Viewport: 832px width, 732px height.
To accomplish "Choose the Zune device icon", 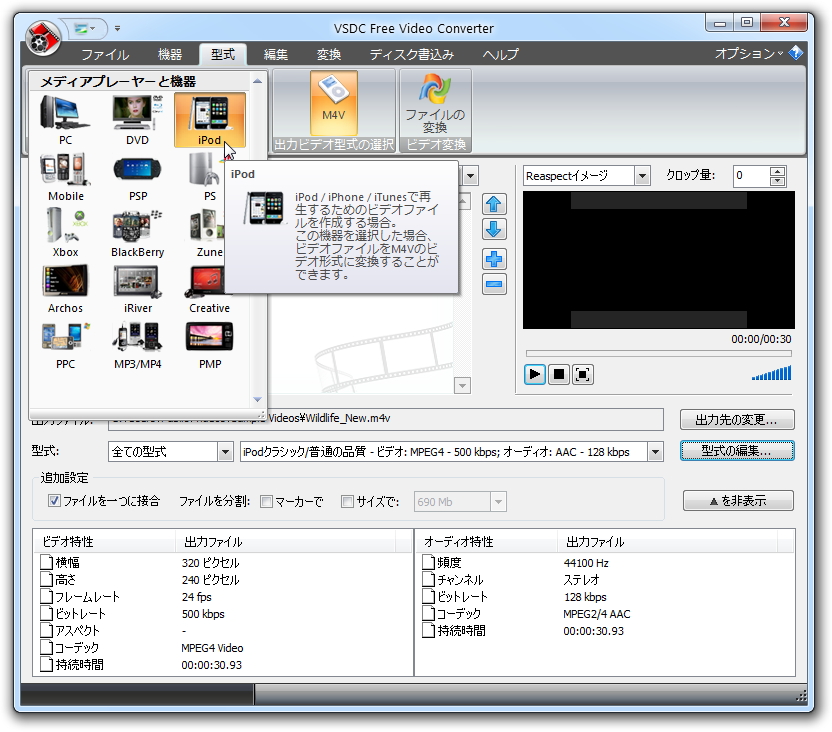I will 208,233.
